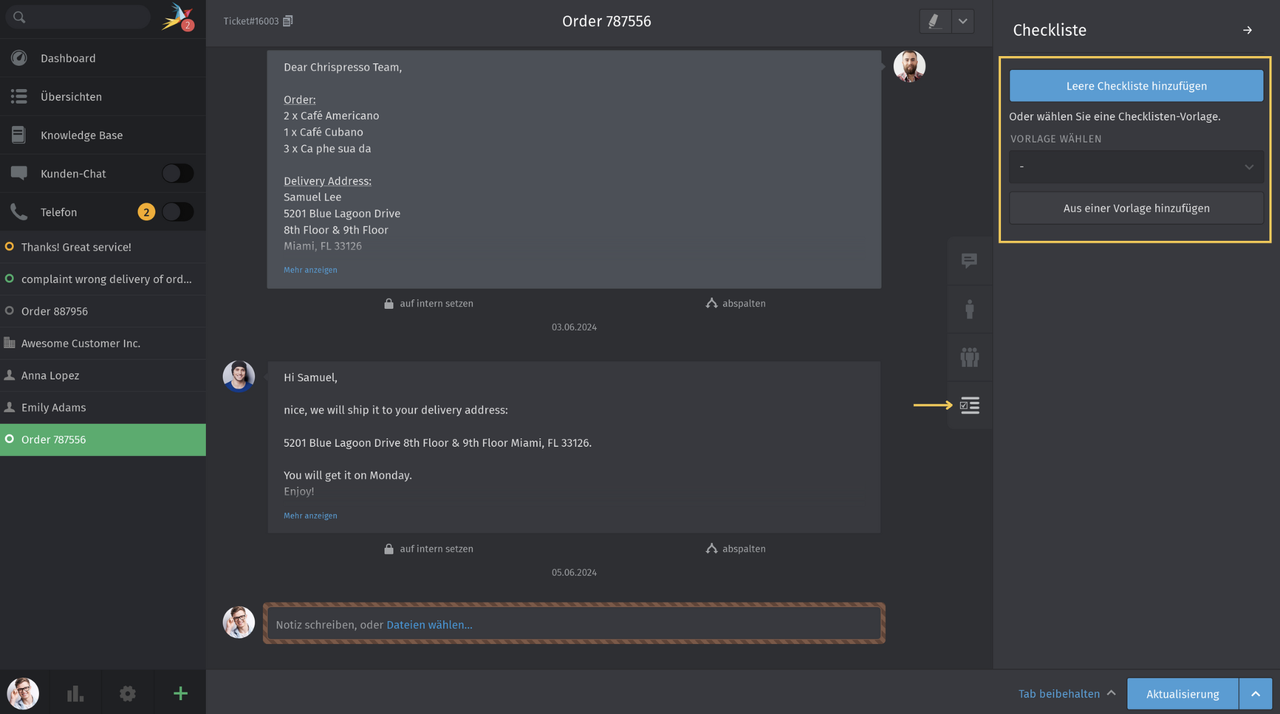Open the ticket conversation sidebar tab
The height and width of the screenshot is (714, 1280).
pyautogui.click(x=968, y=260)
